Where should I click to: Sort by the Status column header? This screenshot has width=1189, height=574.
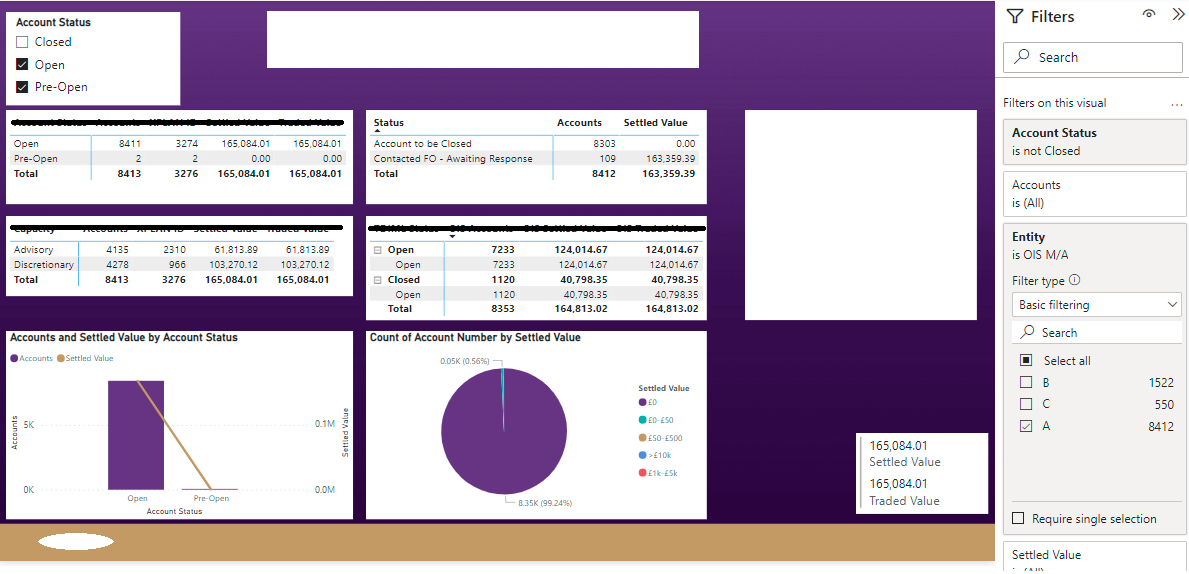388,122
